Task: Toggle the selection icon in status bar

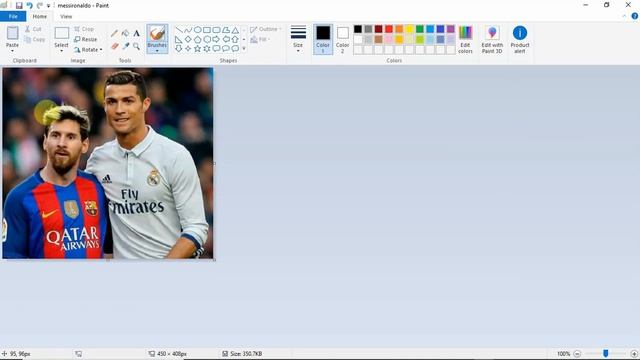Action: point(78,354)
